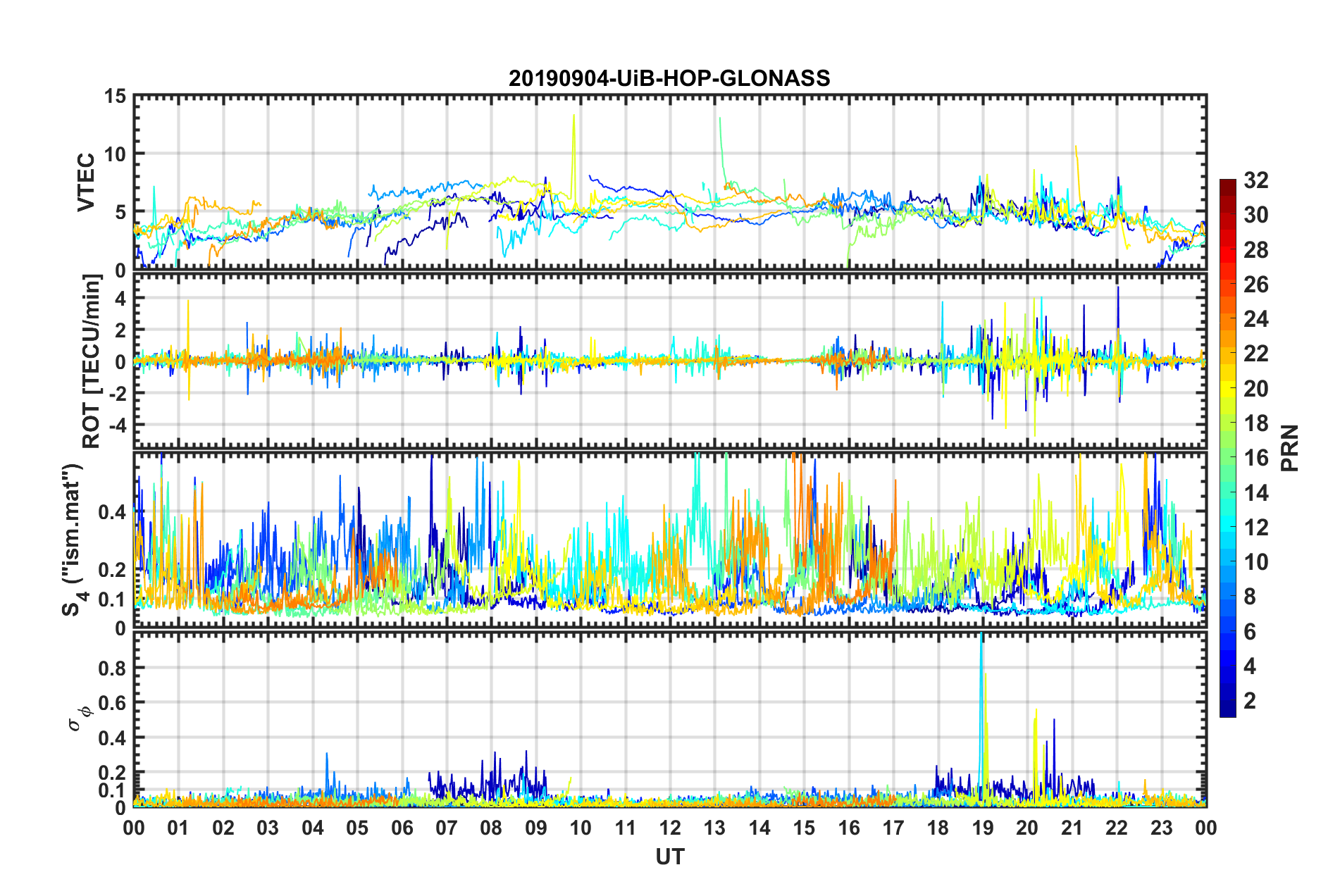Click the sigma-phi y-axis label

pyautogui.click(x=80, y=718)
